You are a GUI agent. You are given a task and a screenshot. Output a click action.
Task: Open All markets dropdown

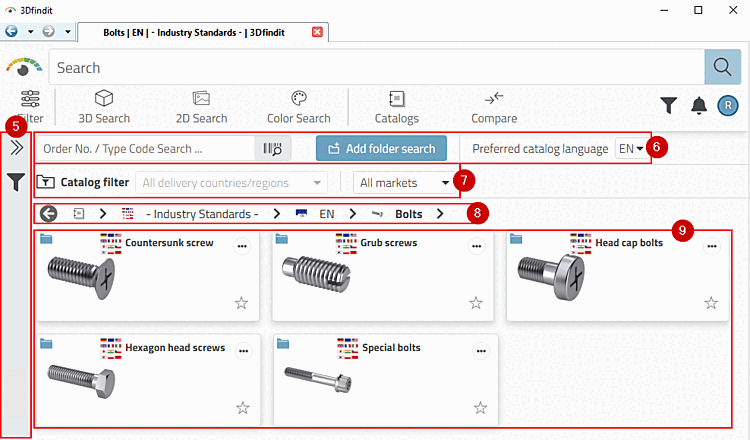405,183
